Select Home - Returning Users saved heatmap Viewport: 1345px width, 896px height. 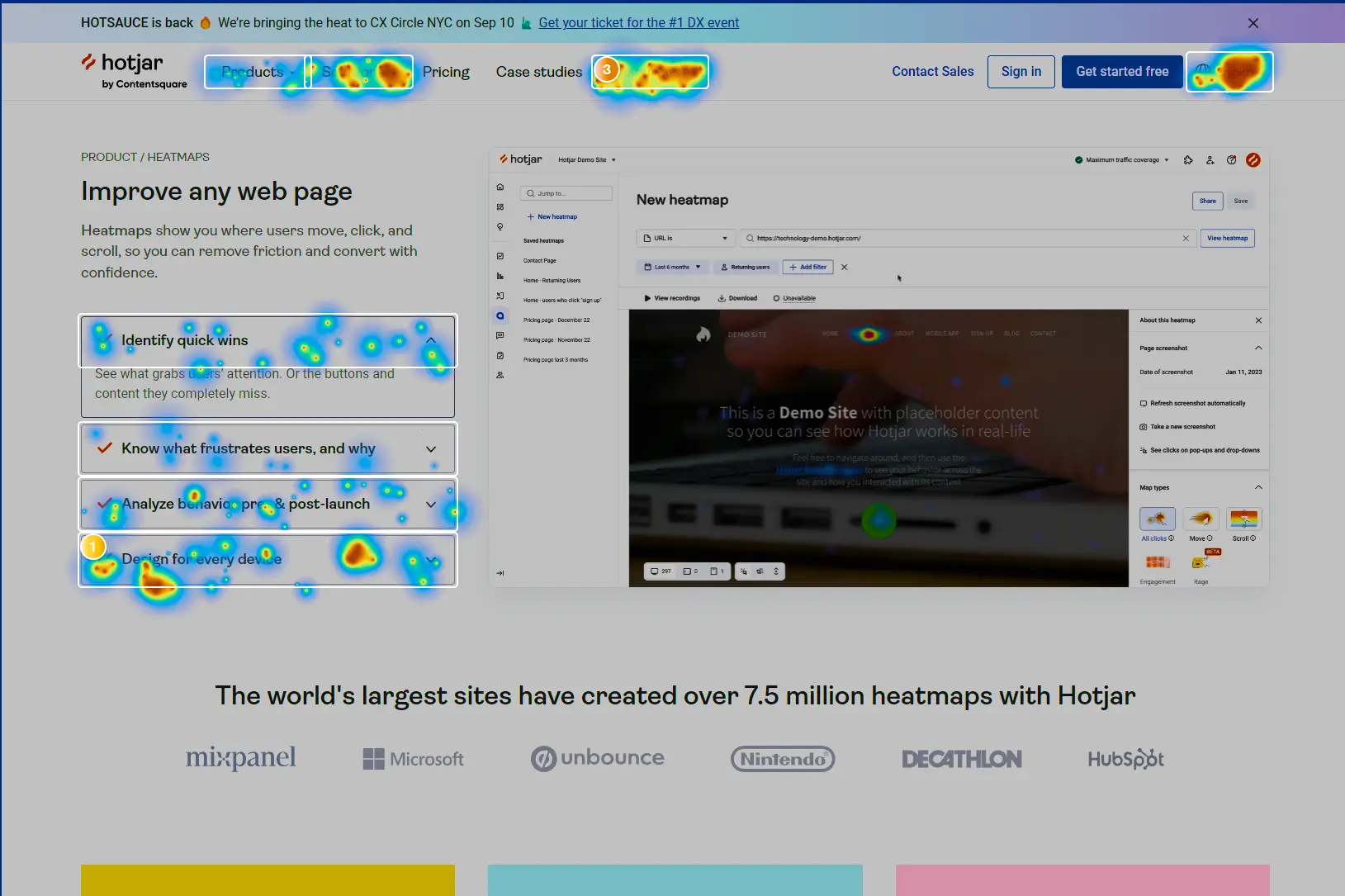[x=552, y=281]
